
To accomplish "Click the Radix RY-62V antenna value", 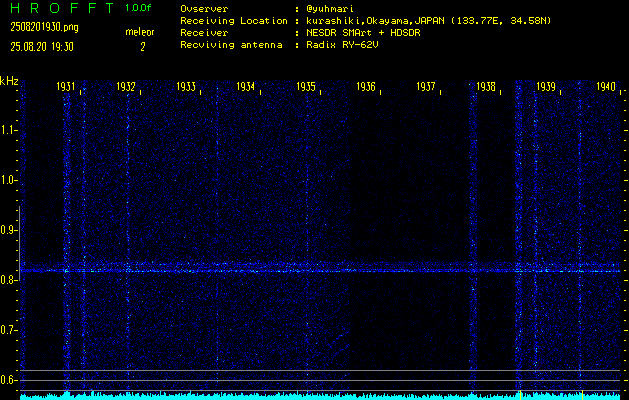I will [x=342, y=45].
